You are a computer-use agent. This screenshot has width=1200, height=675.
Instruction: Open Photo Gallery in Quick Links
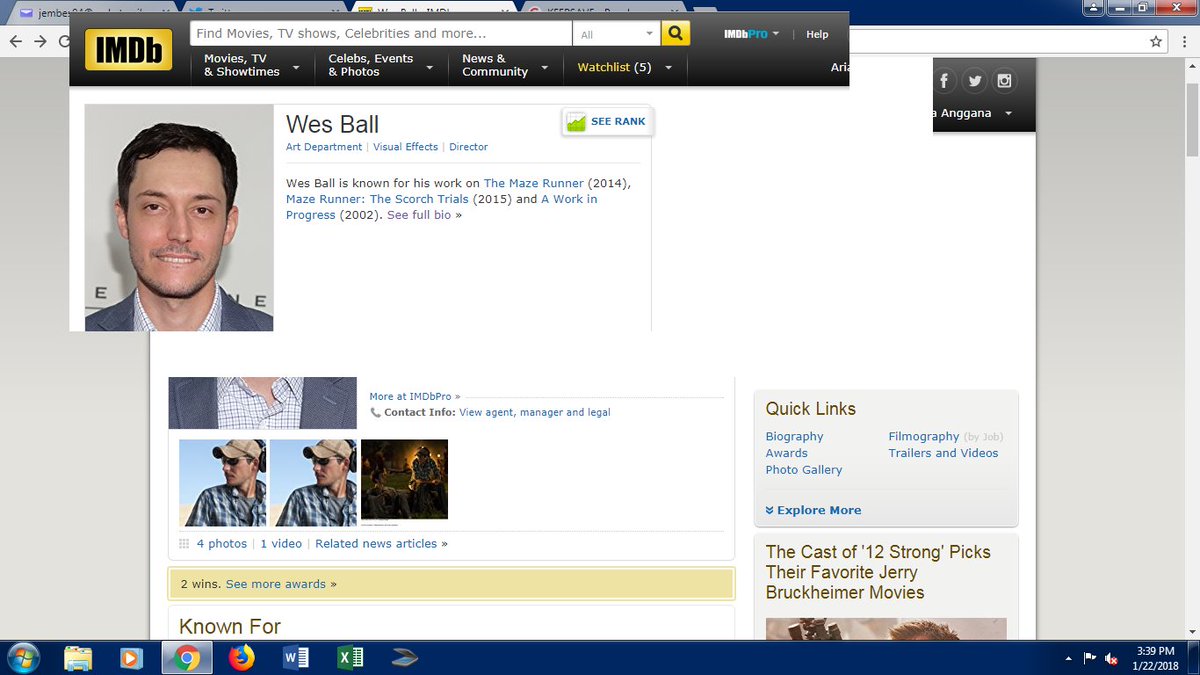(x=804, y=470)
